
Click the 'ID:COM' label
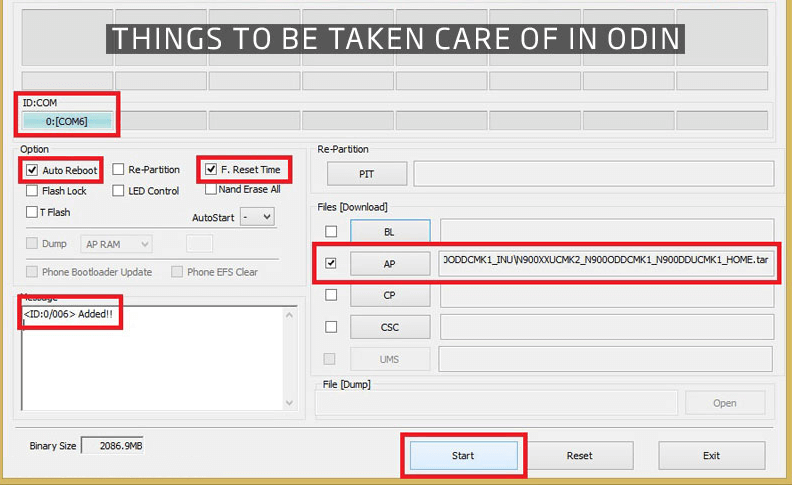[x=39, y=103]
